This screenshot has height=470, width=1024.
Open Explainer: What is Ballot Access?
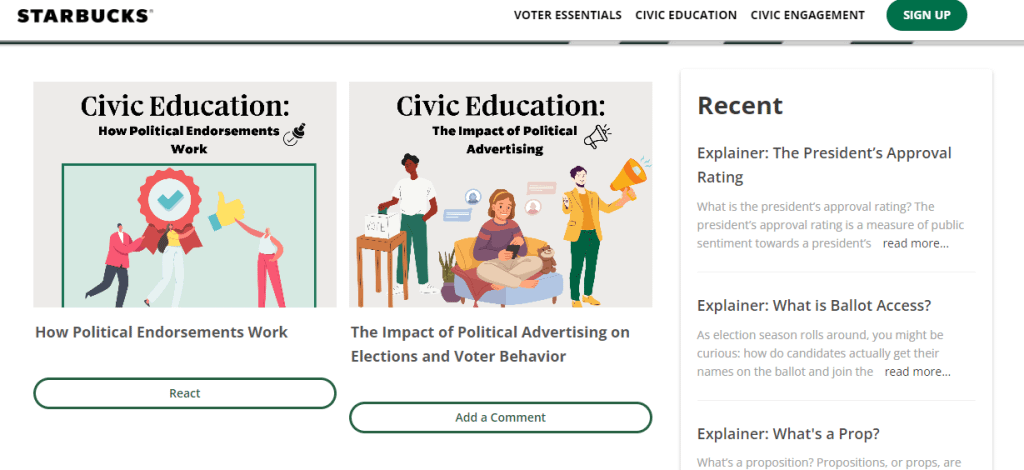click(x=814, y=306)
